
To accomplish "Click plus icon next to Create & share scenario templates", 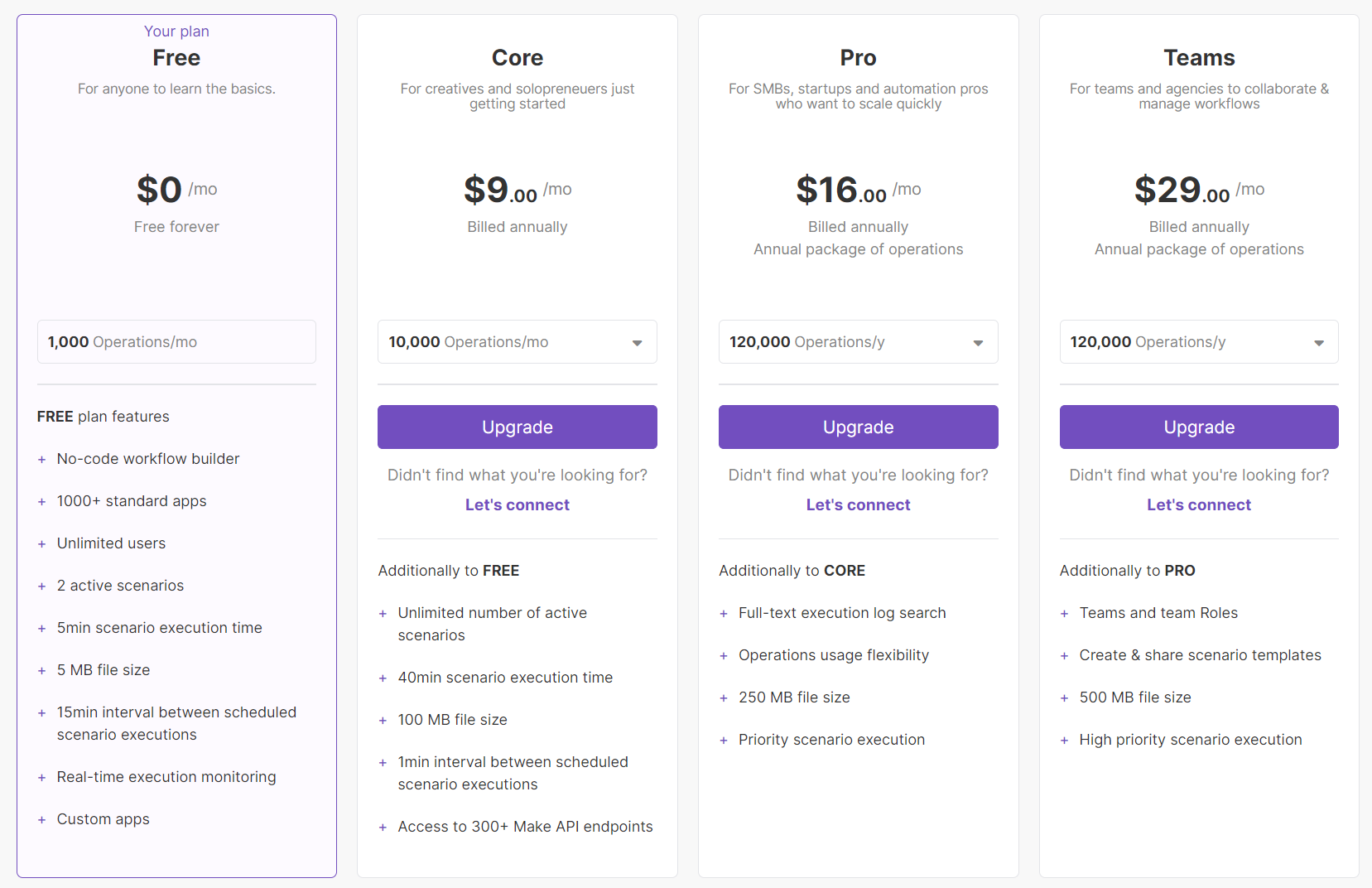I will [x=1064, y=656].
